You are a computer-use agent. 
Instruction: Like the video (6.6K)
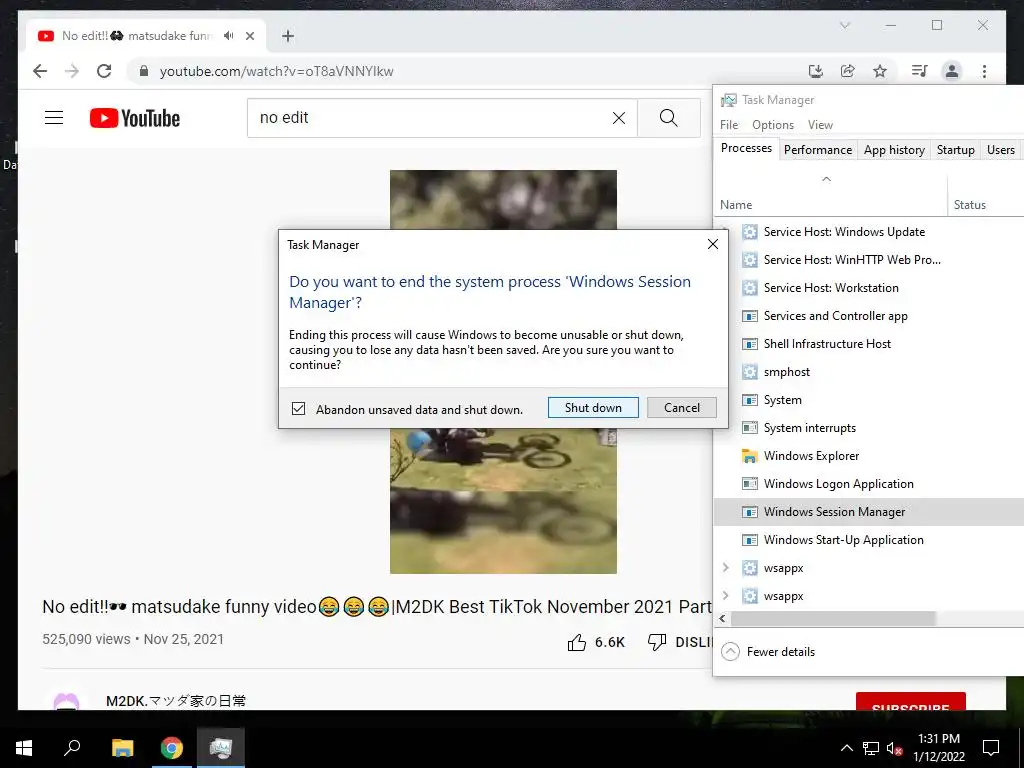tap(596, 643)
